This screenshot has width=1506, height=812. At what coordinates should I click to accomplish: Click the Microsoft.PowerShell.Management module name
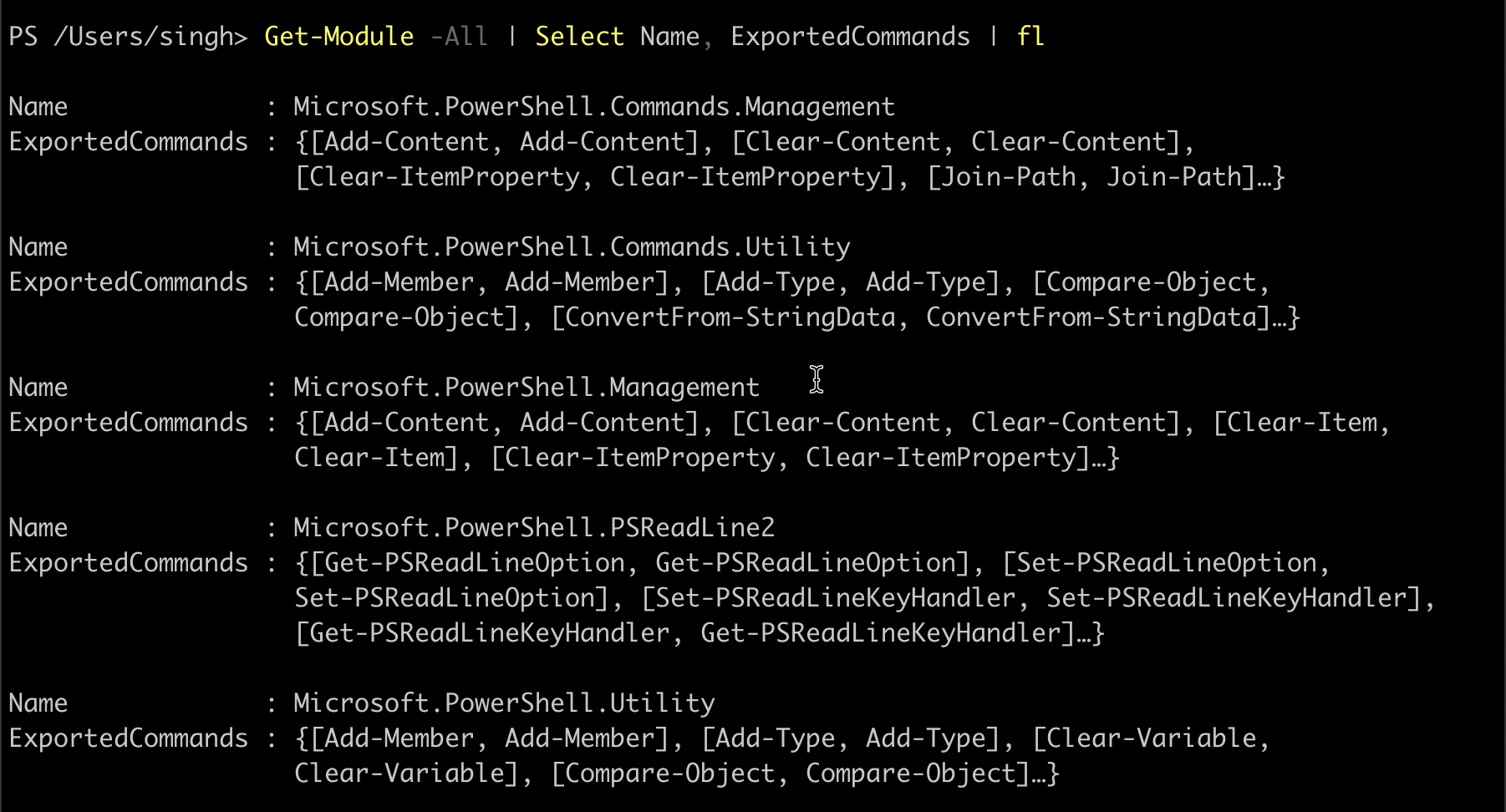coord(527,388)
